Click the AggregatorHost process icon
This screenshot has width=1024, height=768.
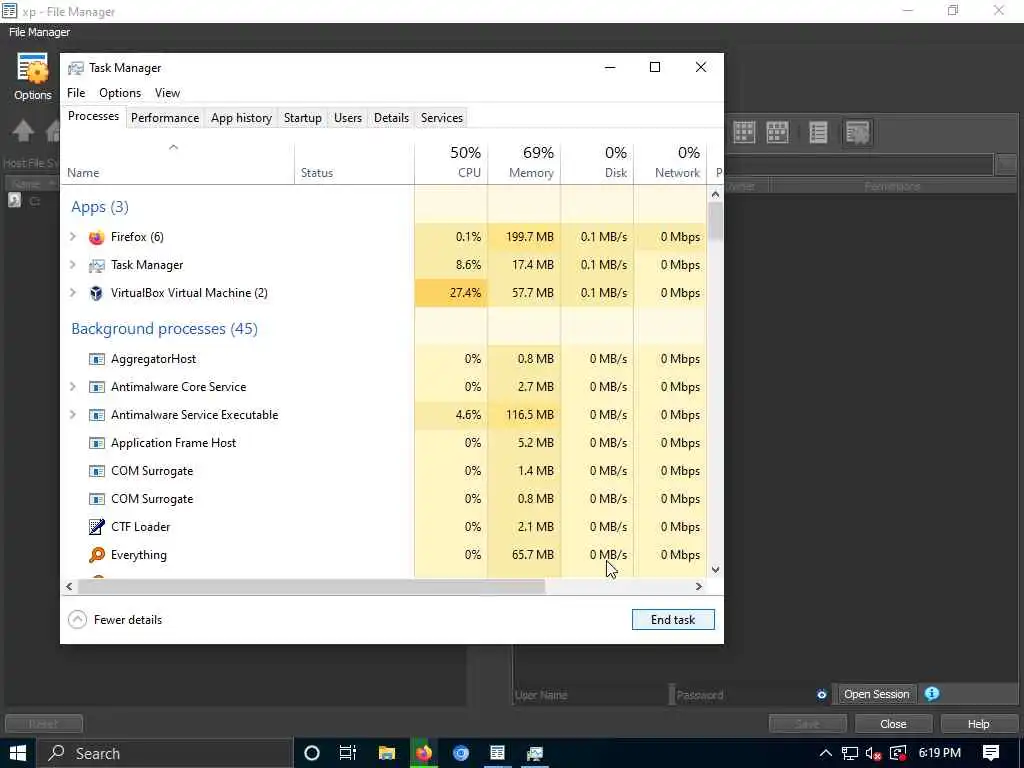(97, 359)
